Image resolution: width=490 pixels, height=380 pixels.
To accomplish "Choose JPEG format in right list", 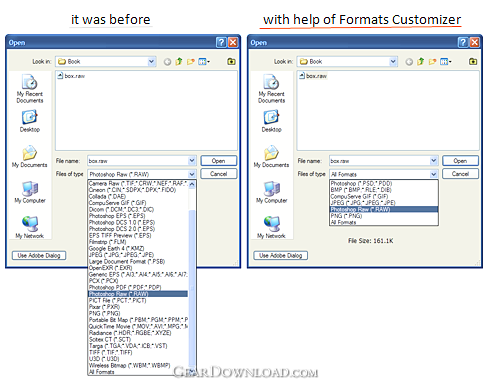I will pos(384,203).
